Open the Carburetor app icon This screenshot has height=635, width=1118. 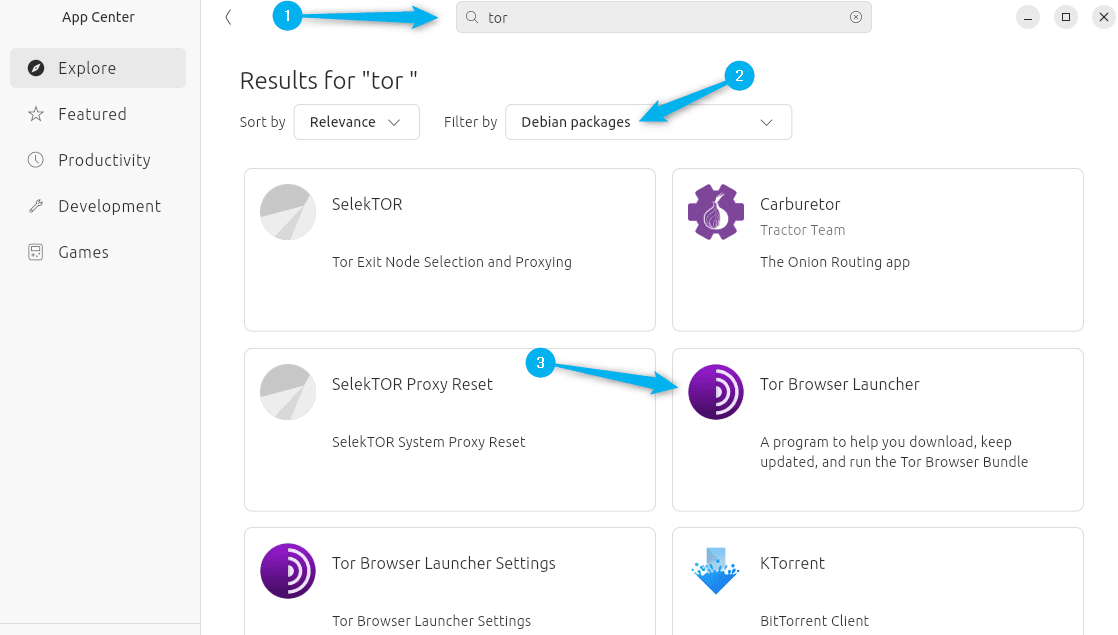click(x=715, y=212)
